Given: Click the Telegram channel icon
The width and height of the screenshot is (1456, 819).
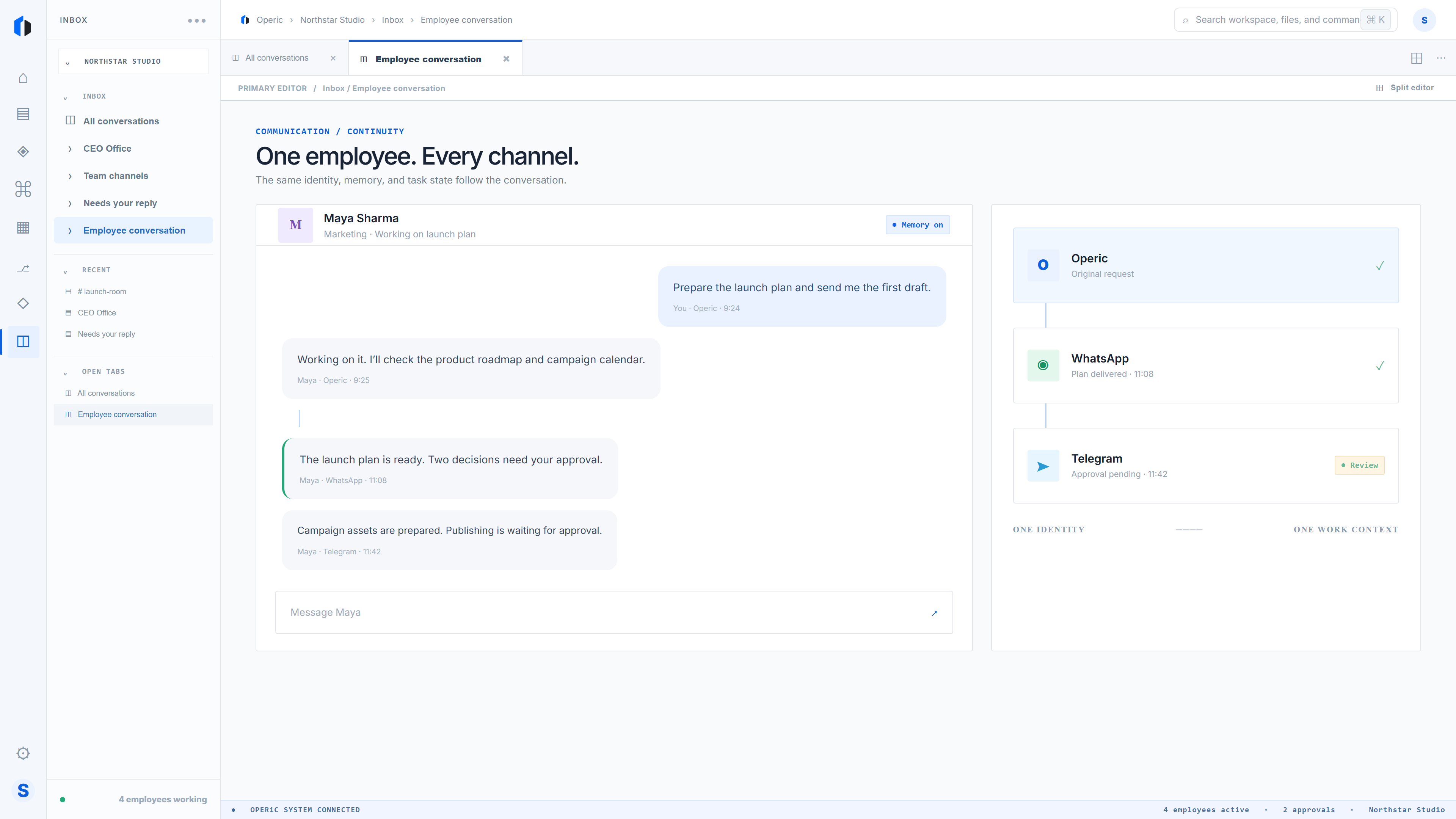Looking at the screenshot, I should pyautogui.click(x=1043, y=466).
